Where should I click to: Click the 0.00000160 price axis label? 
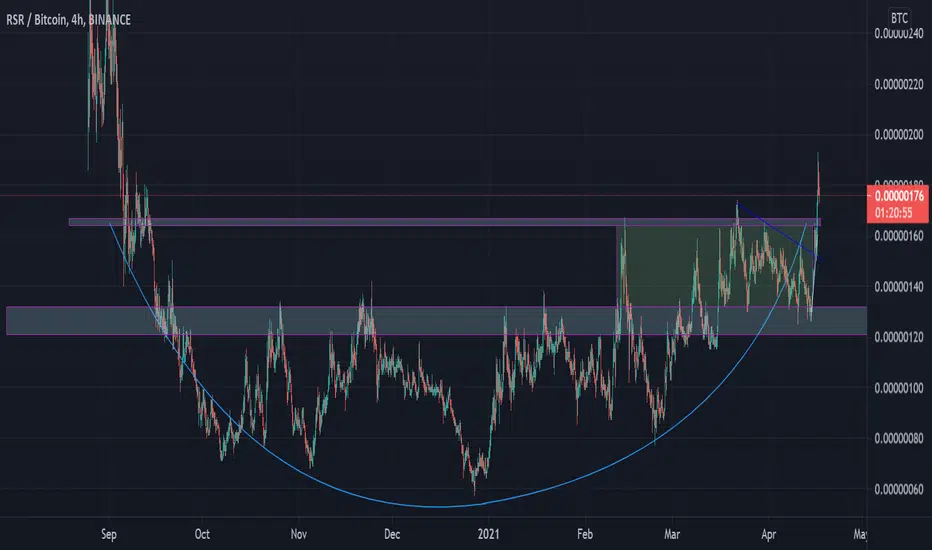pyautogui.click(x=899, y=236)
